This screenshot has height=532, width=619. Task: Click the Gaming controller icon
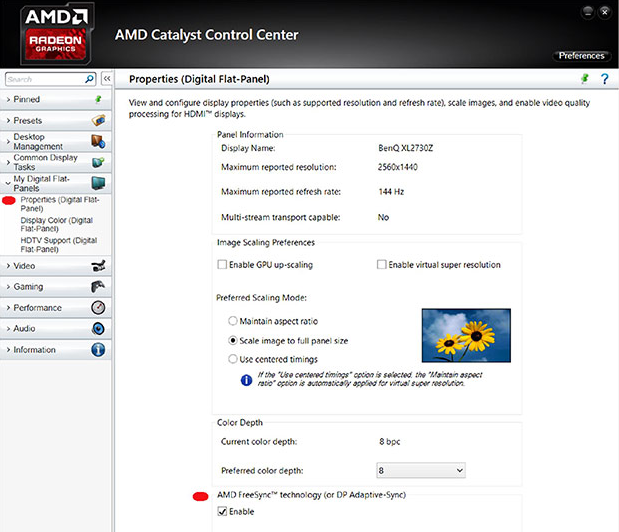pyautogui.click(x=98, y=287)
